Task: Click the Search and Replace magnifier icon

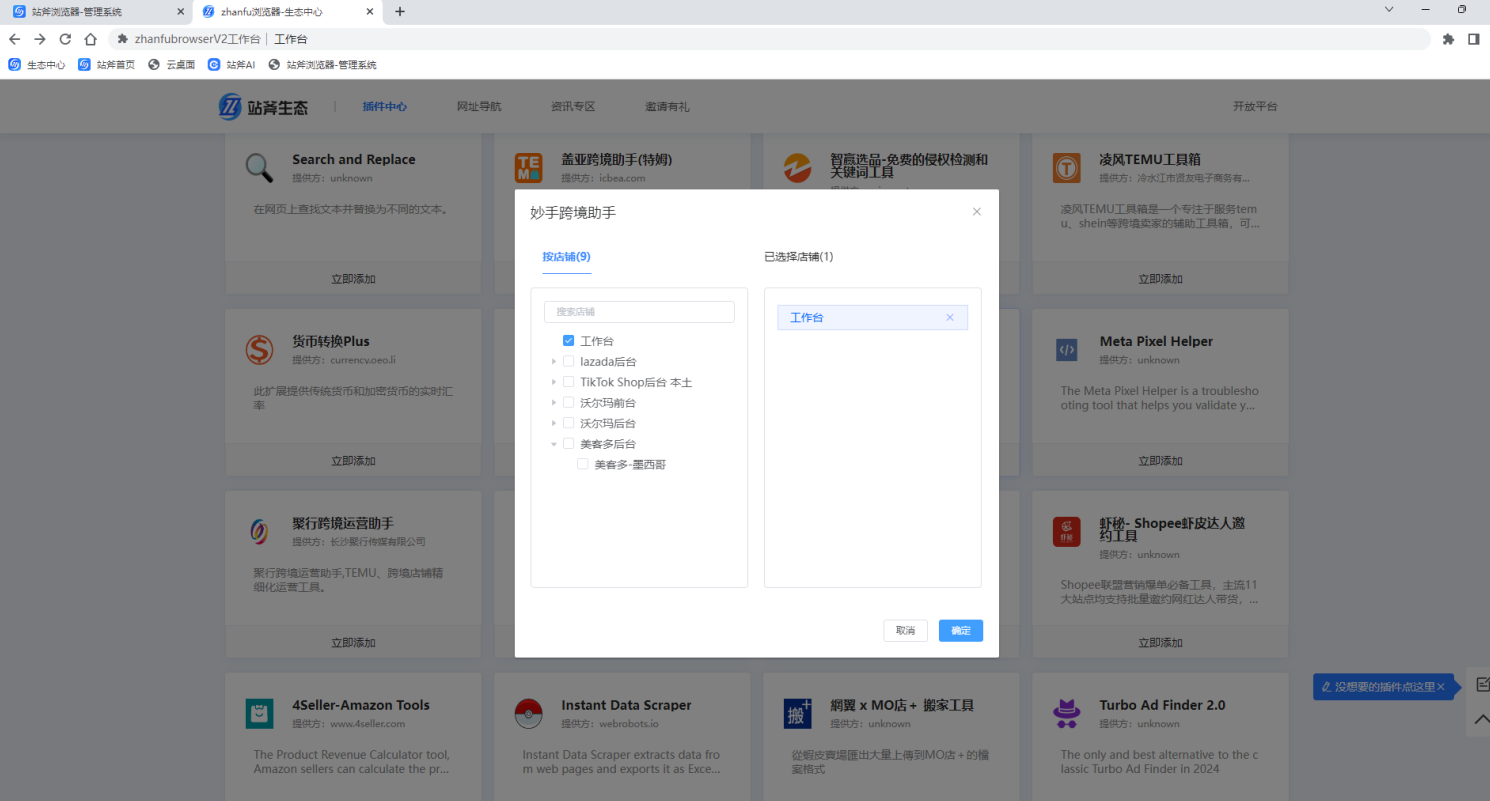Action: [260, 168]
